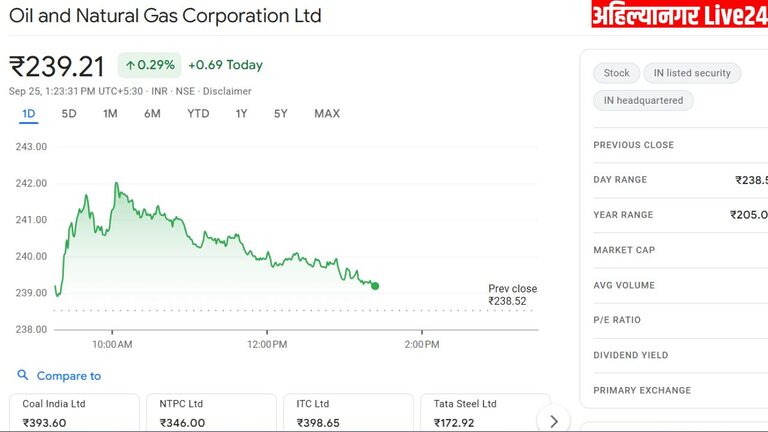Show the 6M chart range

click(152, 114)
